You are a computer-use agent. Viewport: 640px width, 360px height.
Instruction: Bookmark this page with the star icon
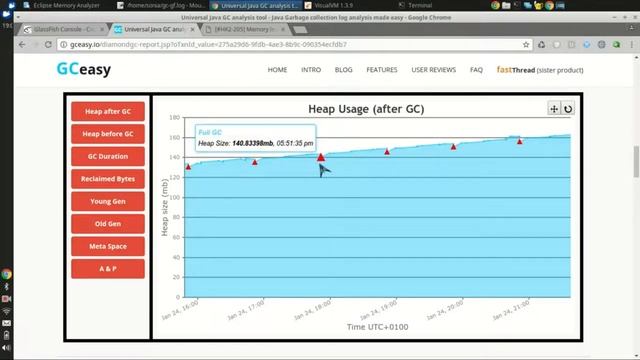[x=526, y=44]
